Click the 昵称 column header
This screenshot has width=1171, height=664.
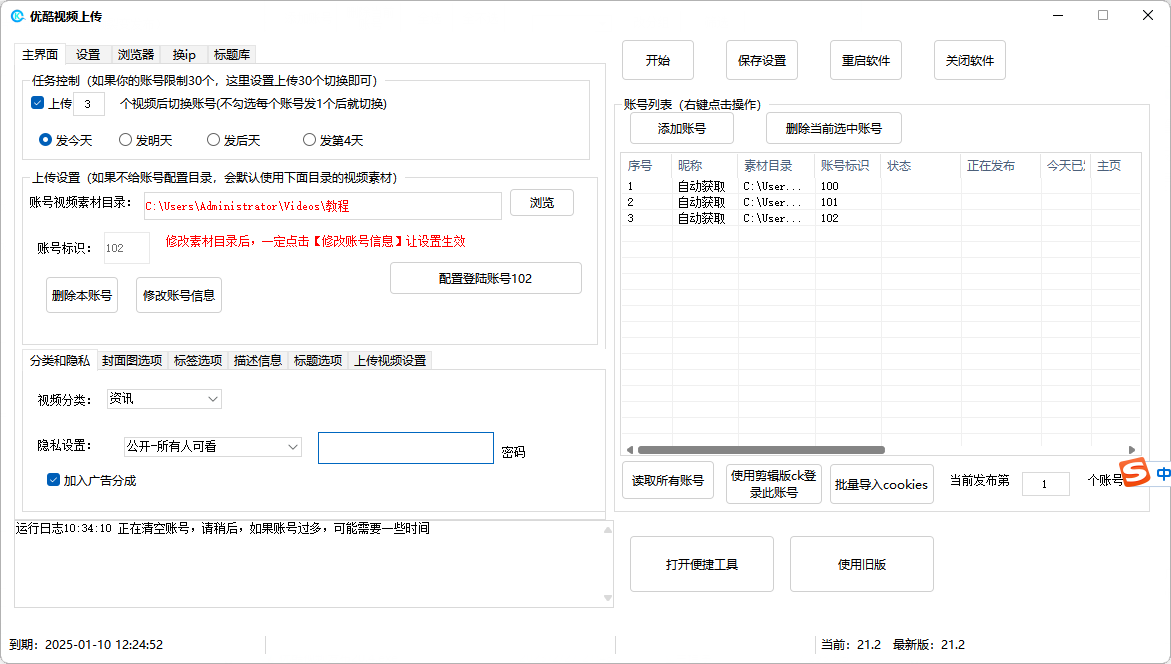705,166
